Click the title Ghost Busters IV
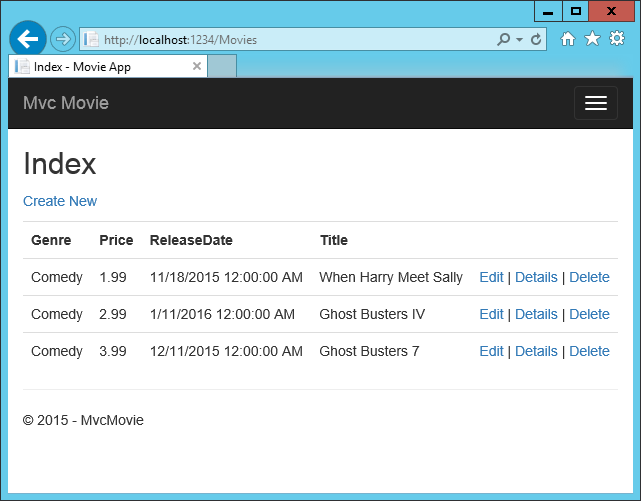The width and height of the screenshot is (641, 501). tap(372, 314)
